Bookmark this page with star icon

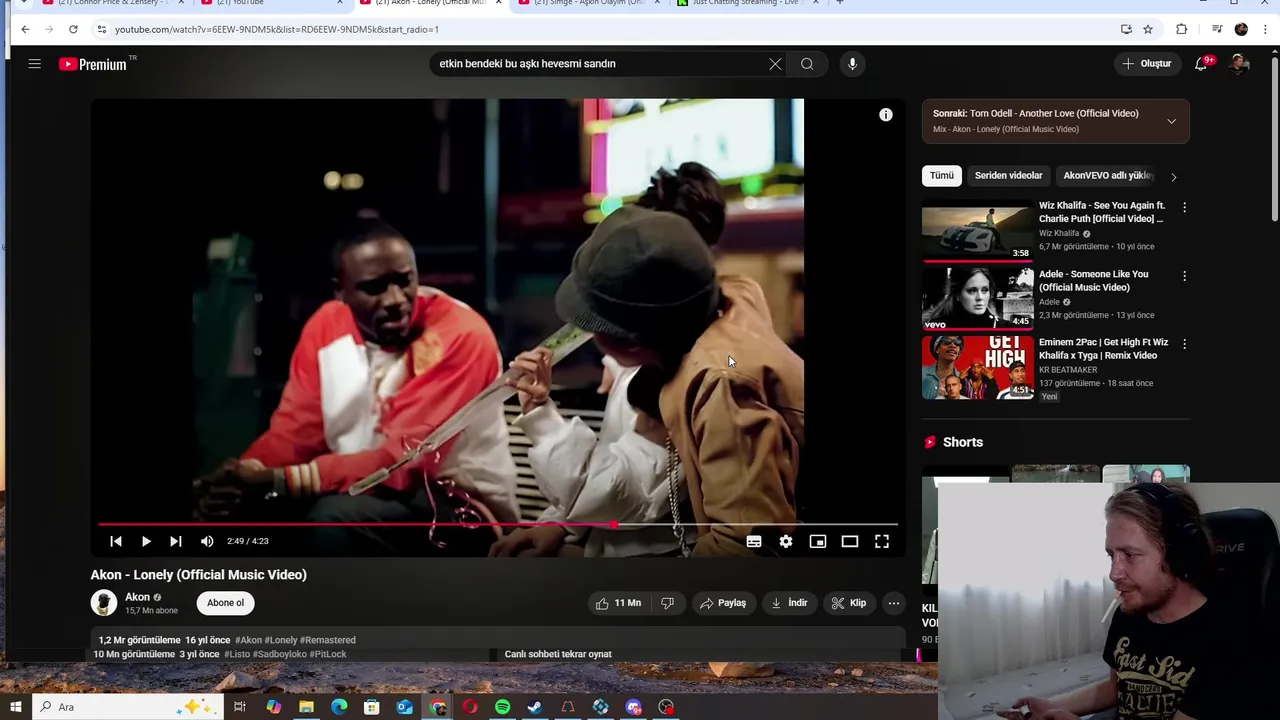pyautogui.click(x=1148, y=29)
